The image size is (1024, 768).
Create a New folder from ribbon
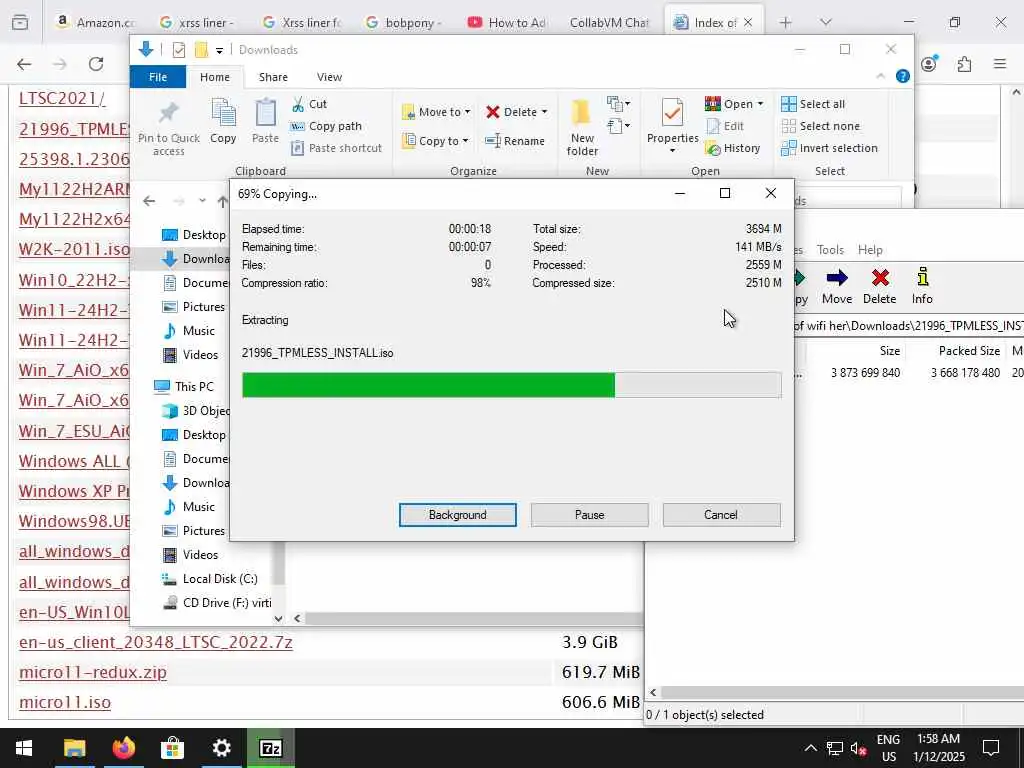click(582, 127)
